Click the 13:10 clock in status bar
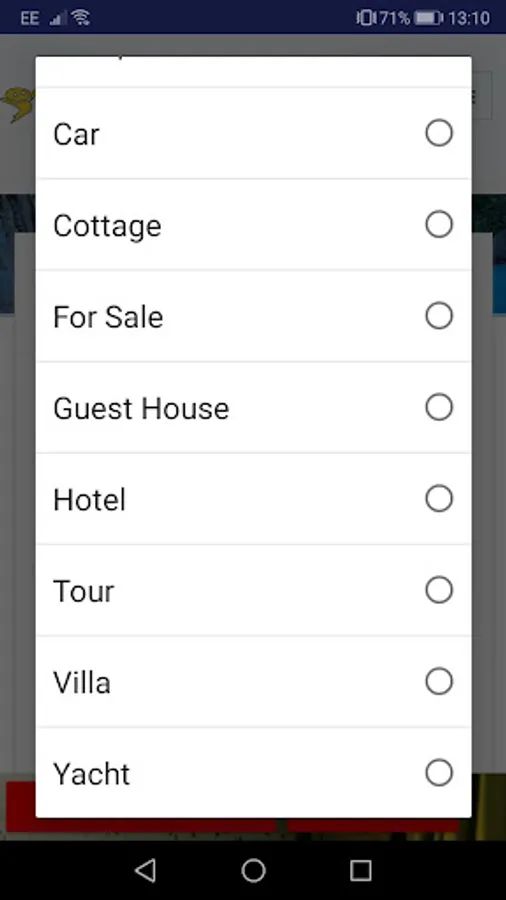 point(469,18)
